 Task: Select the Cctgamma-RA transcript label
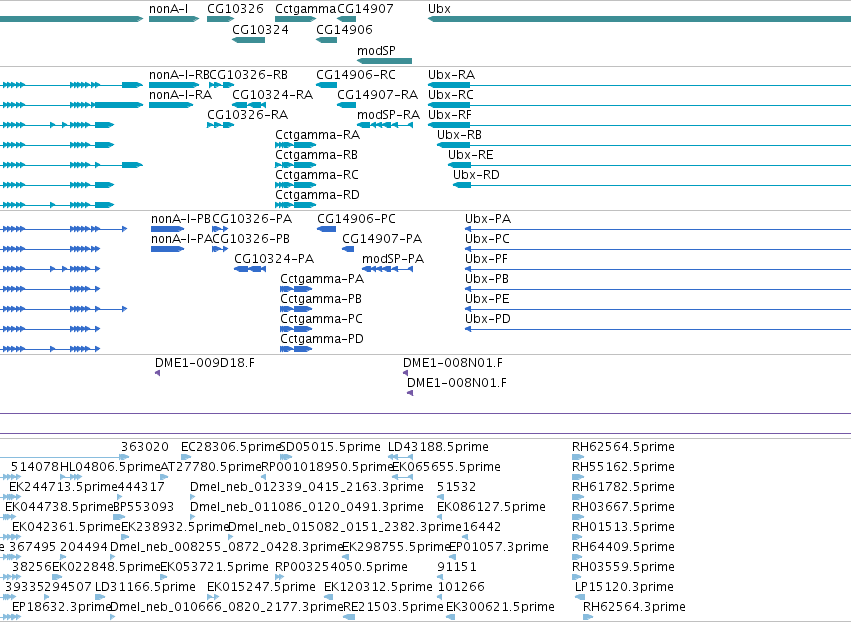(317, 135)
